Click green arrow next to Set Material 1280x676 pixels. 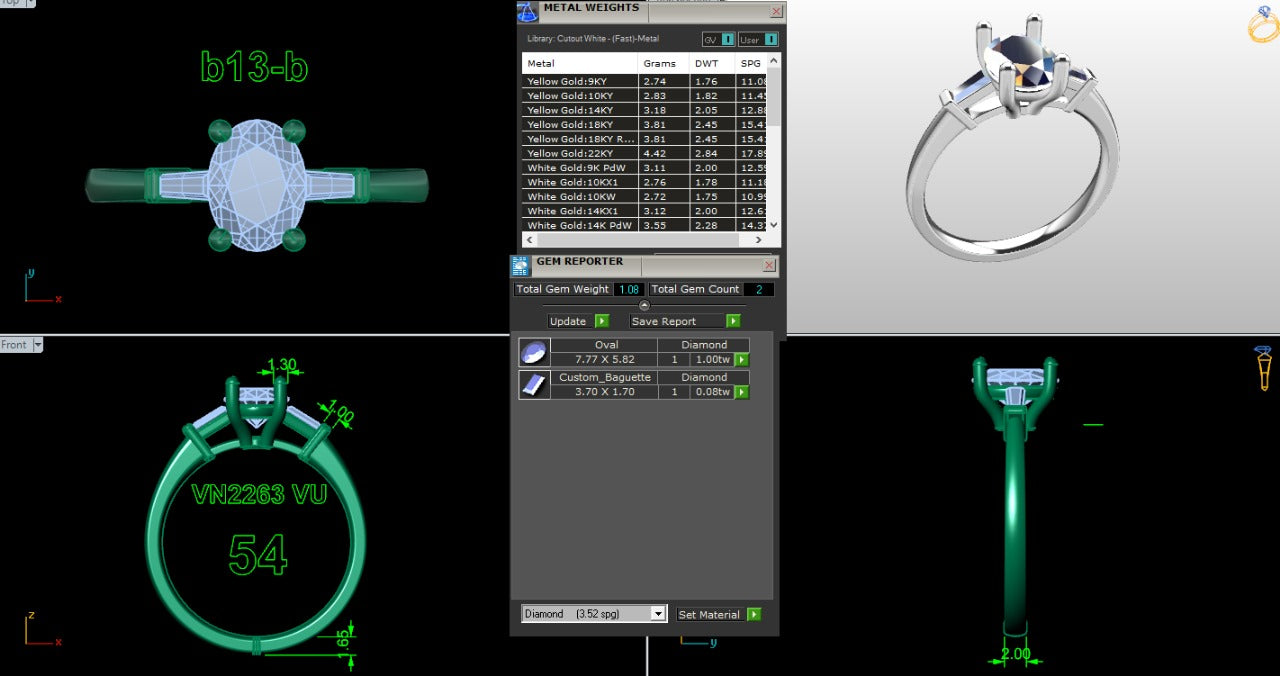click(x=754, y=614)
